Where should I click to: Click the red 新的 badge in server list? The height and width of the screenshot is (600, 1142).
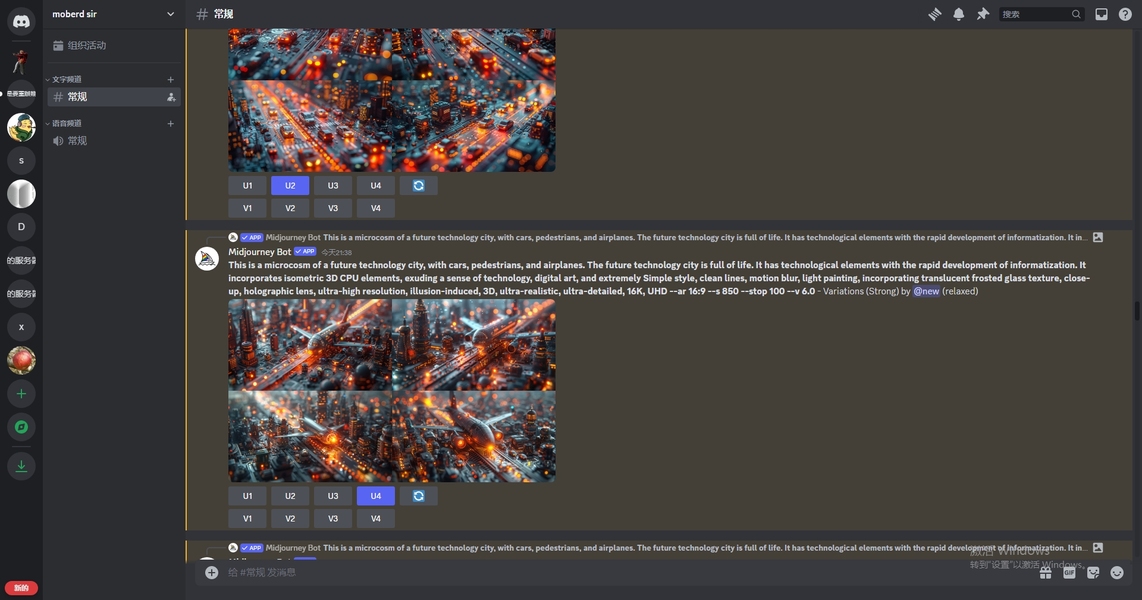point(21,588)
